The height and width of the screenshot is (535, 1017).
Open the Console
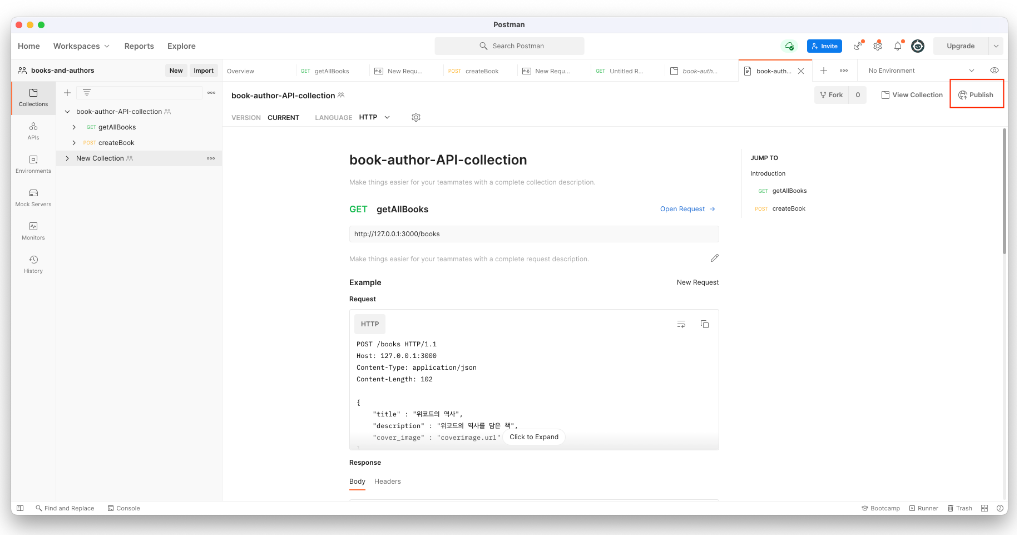(124, 508)
